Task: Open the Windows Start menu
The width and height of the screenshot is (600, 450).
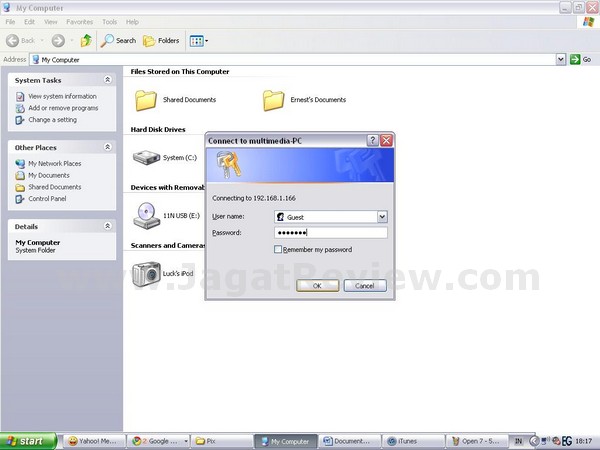Action: 28,441
